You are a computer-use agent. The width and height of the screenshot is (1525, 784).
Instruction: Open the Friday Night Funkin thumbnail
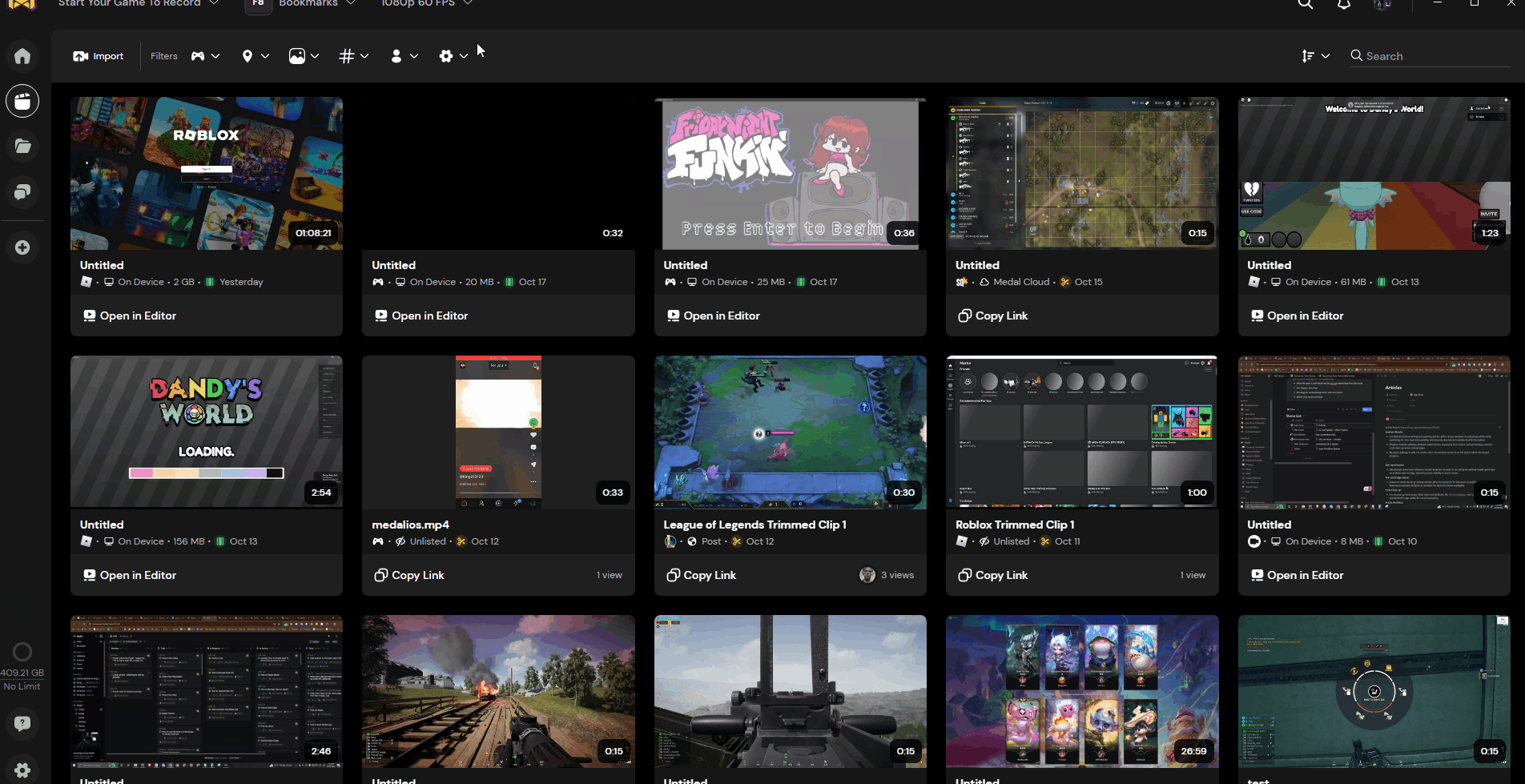coord(791,174)
